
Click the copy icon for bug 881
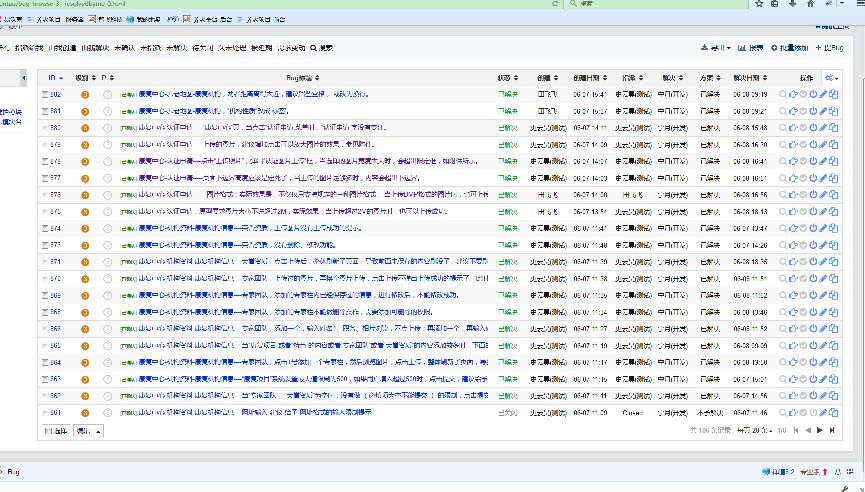(x=834, y=111)
